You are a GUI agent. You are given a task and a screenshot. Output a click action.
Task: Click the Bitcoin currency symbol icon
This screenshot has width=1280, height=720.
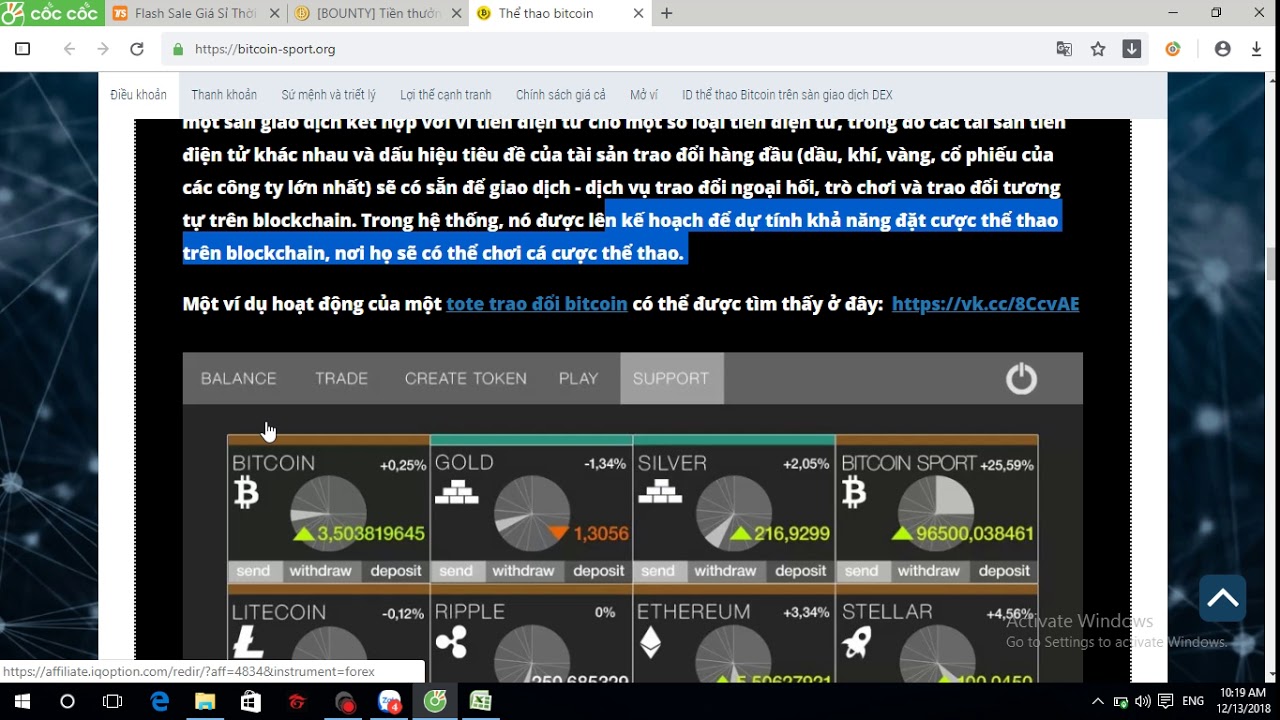(x=246, y=492)
